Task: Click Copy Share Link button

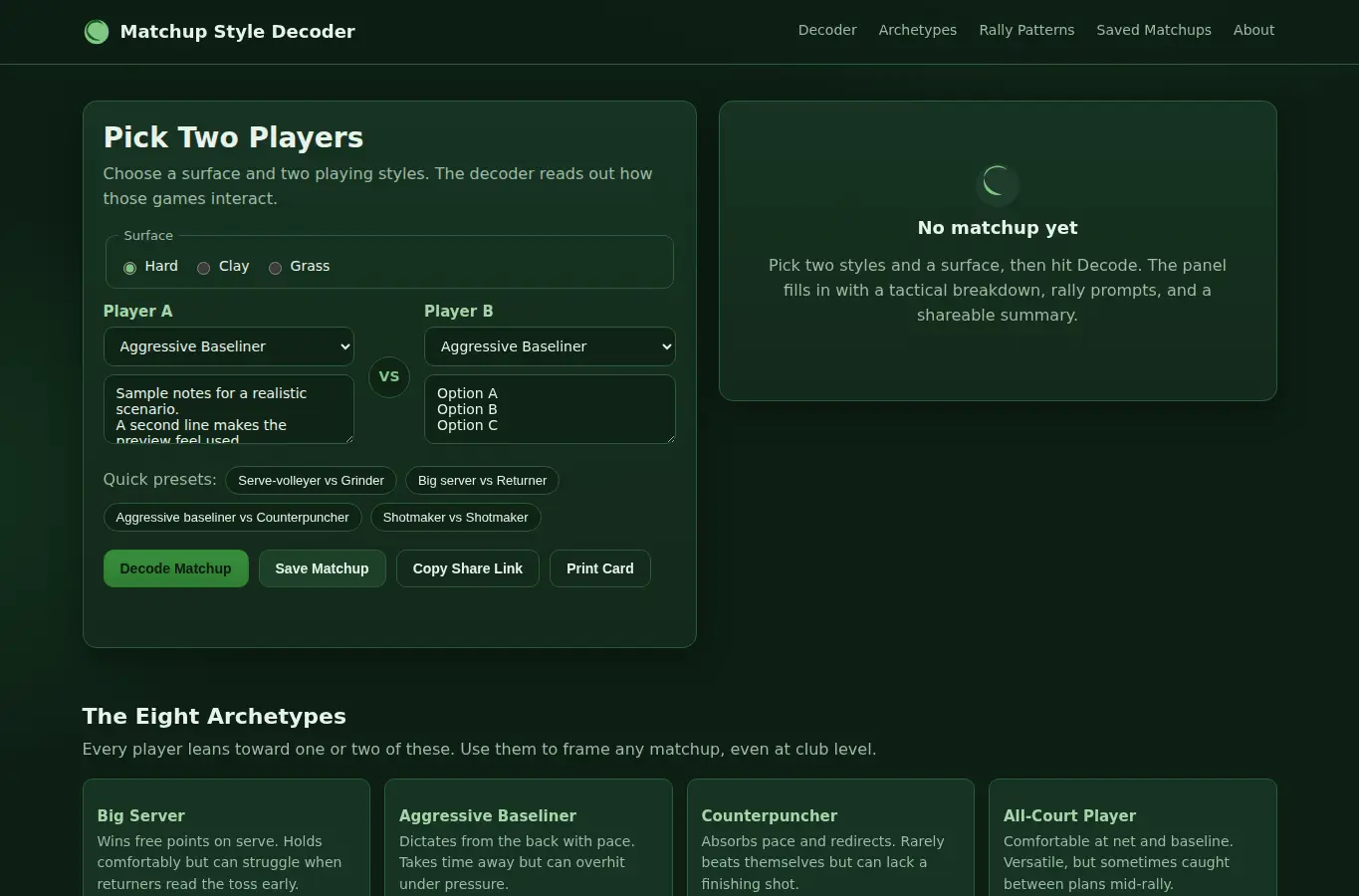Action: pyautogui.click(x=467, y=568)
